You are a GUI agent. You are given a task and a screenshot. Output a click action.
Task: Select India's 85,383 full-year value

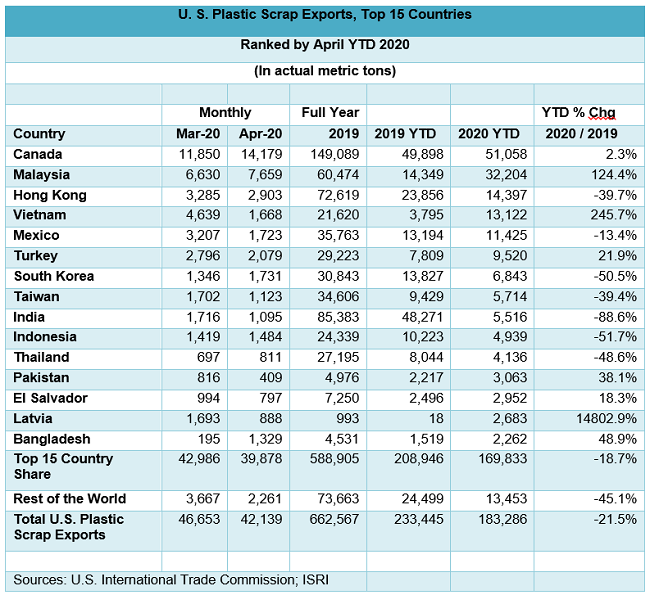(337, 317)
